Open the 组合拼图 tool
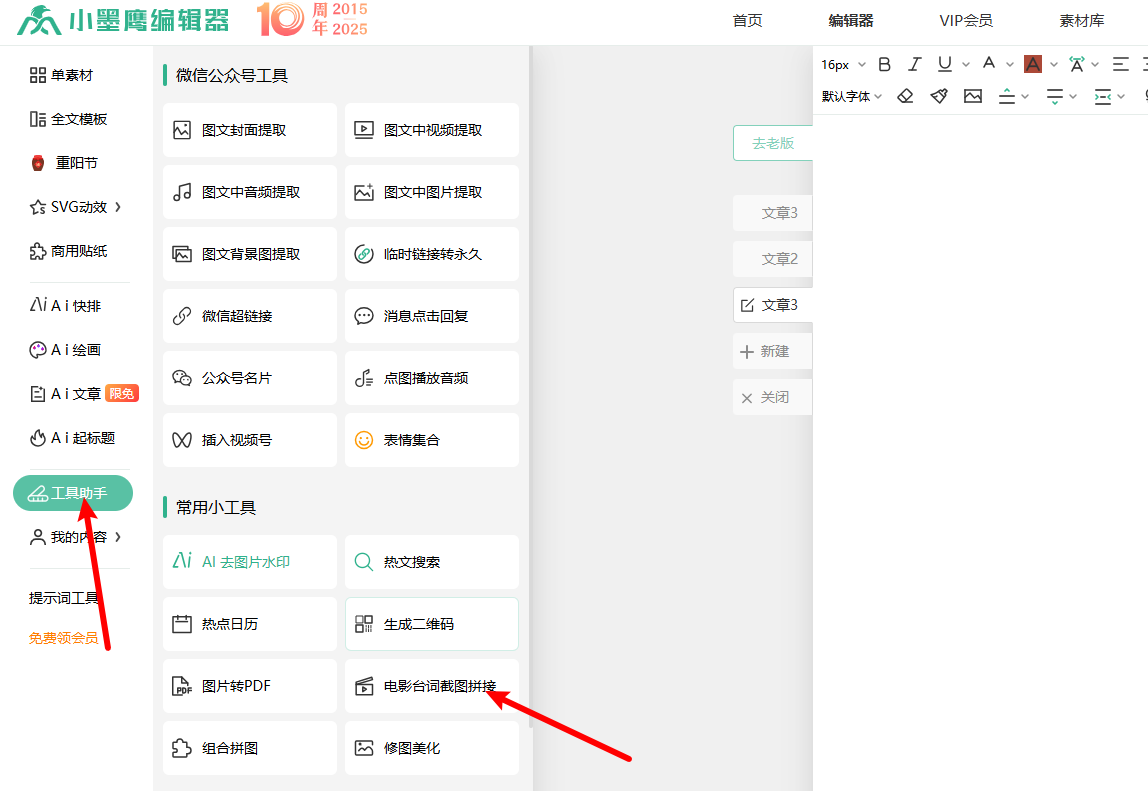Viewport: 1148px width, 791px height. [x=250, y=748]
